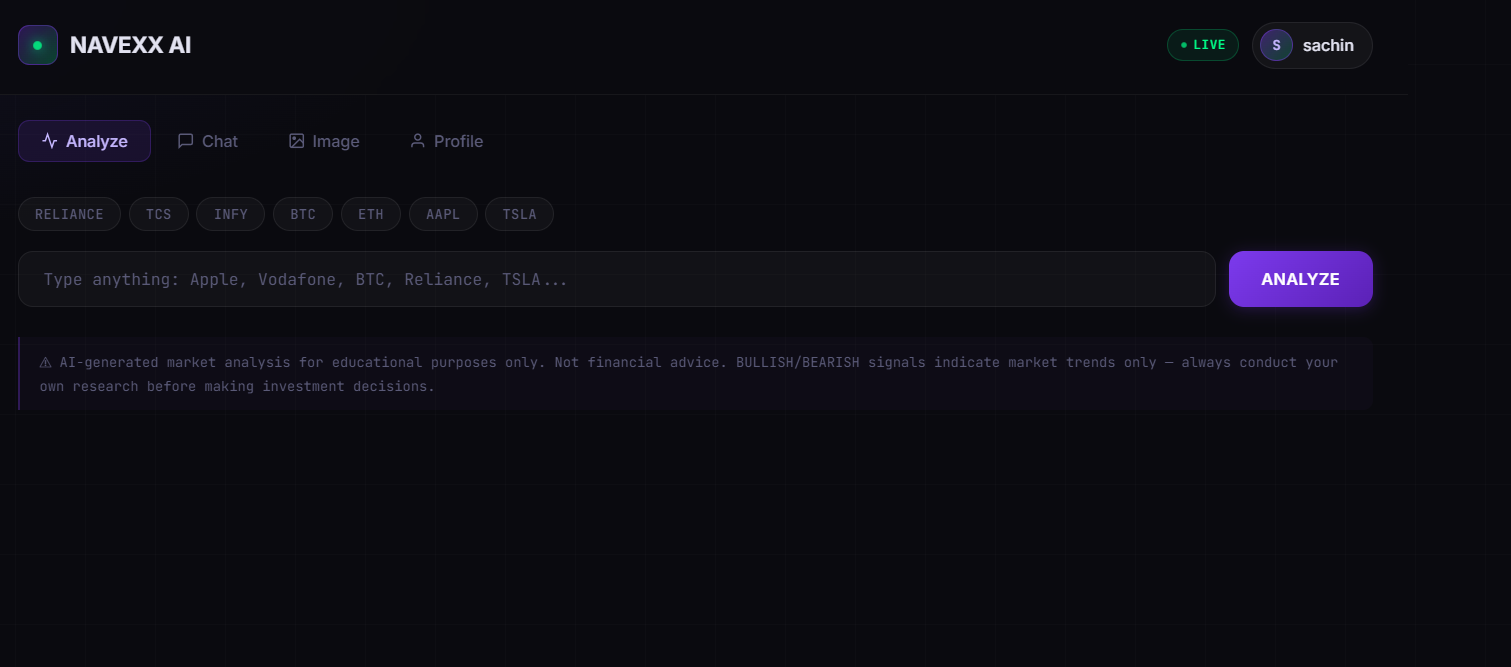Open the Chat tab
Screen dimensions: 1511x667
[x=208, y=141]
